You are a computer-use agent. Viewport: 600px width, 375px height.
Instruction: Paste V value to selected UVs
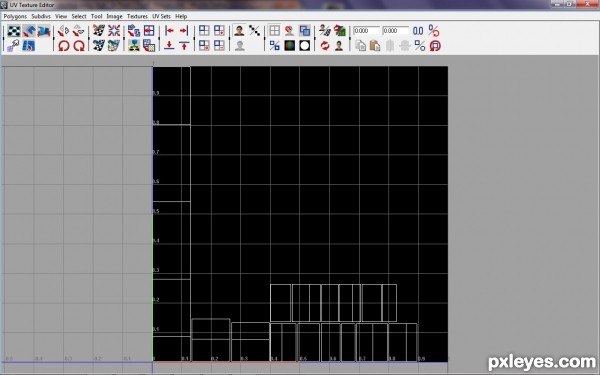[405, 46]
